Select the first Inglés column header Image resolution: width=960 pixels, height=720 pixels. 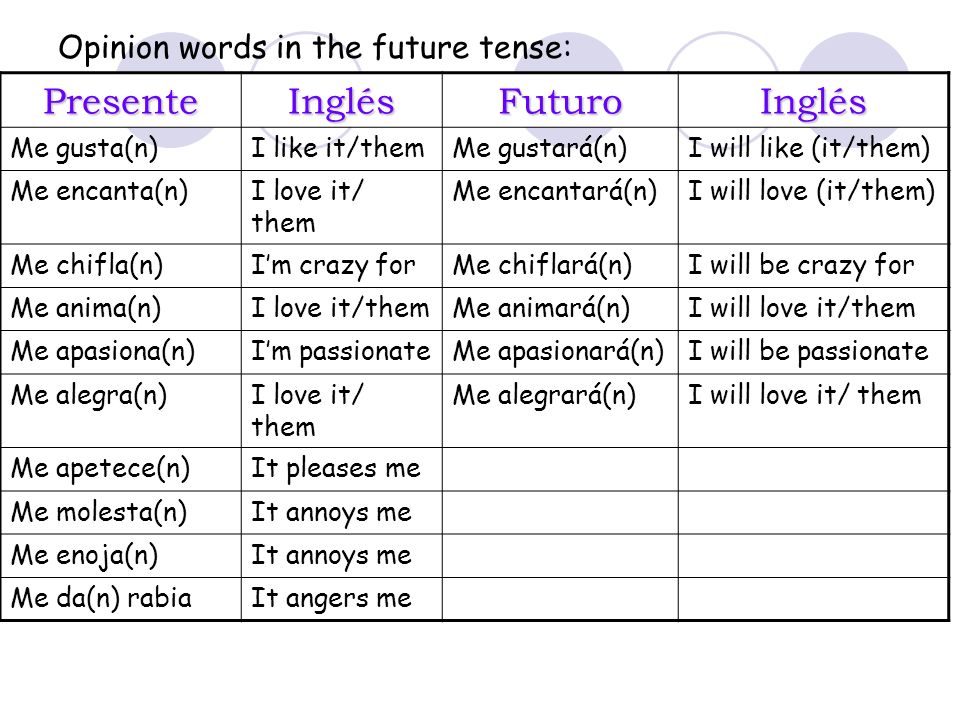pos(342,101)
